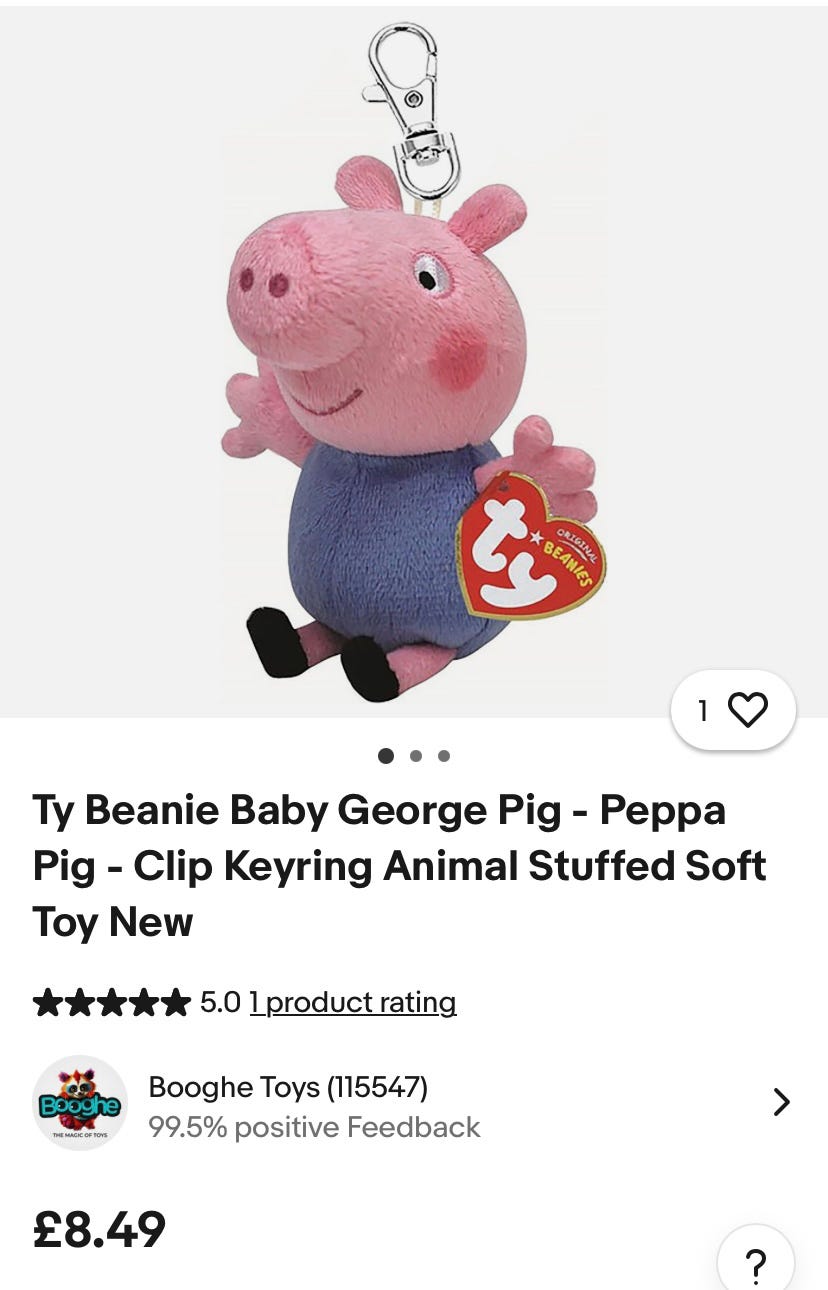Open the "1 product rating" link

[353, 1002]
